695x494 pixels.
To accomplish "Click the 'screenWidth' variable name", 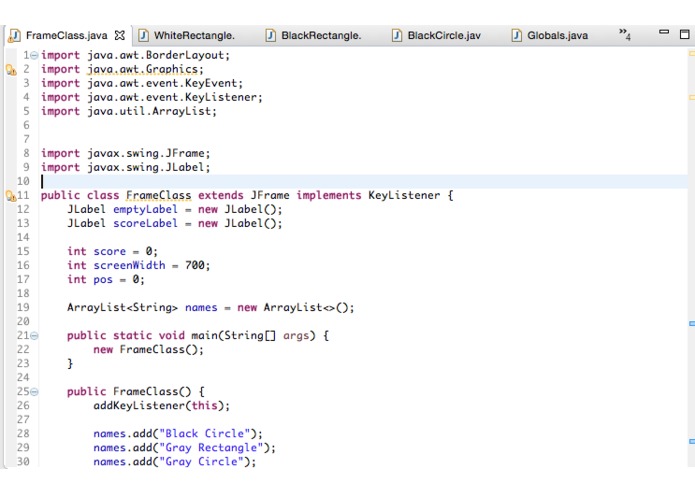I will 129,265.
